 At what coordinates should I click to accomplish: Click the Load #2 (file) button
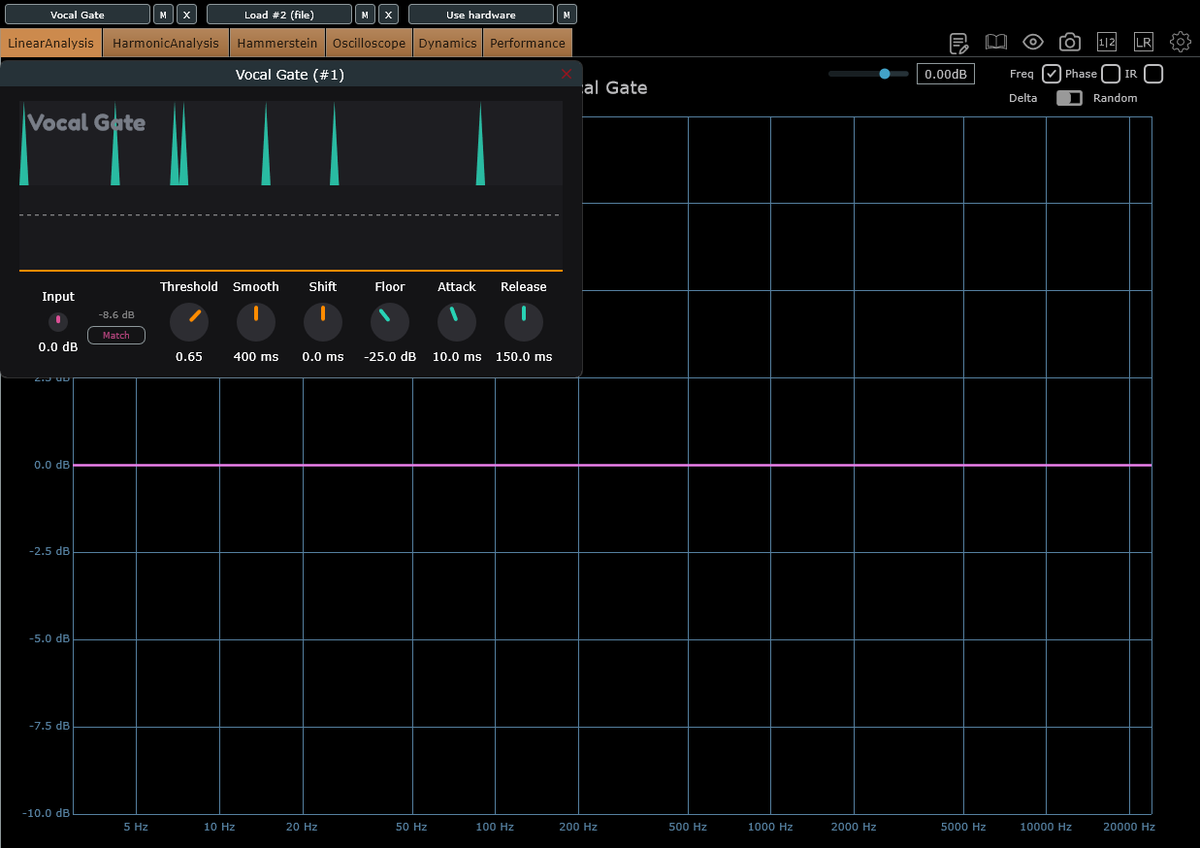pyautogui.click(x=279, y=14)
